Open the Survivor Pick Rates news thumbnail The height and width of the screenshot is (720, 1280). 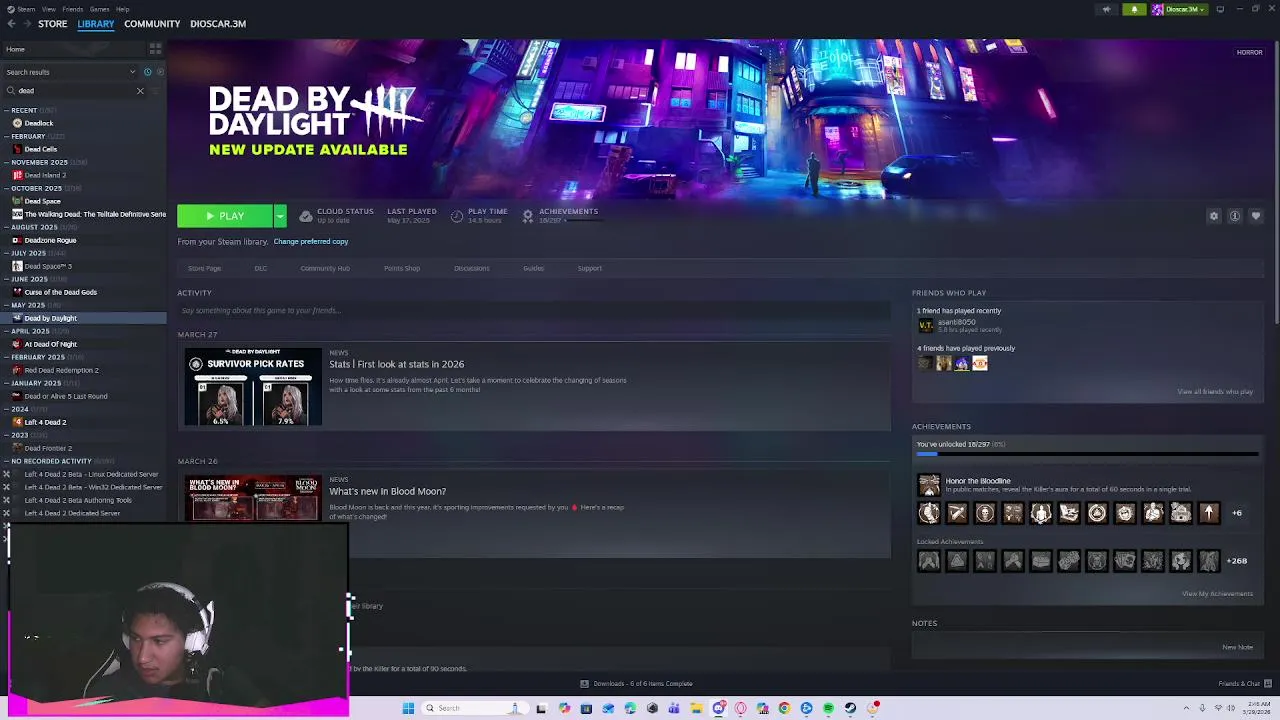click(253, 387)
